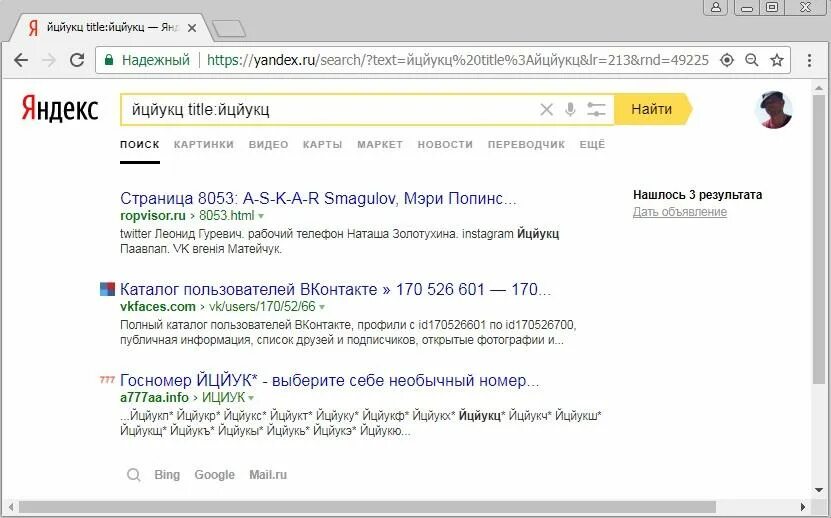
Task: Repeat the search on Google
Action: click(215, 475)
